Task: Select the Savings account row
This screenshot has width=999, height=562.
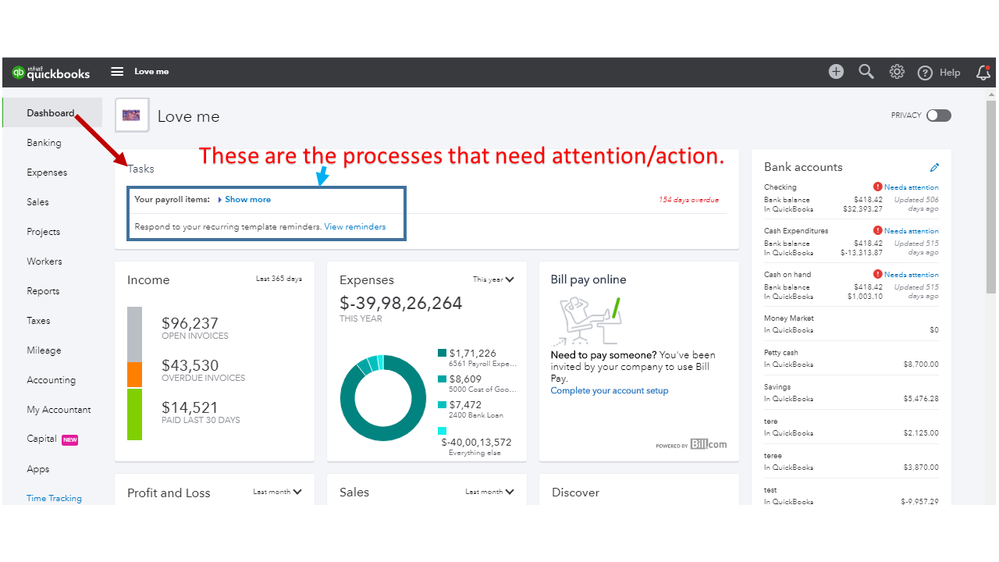Action: [x=851, y=393]
